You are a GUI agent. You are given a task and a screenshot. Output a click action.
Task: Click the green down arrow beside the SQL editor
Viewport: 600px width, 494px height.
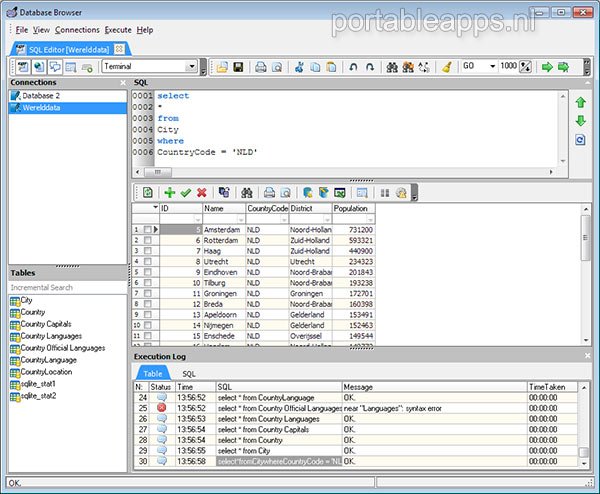(x=580, y=121)
